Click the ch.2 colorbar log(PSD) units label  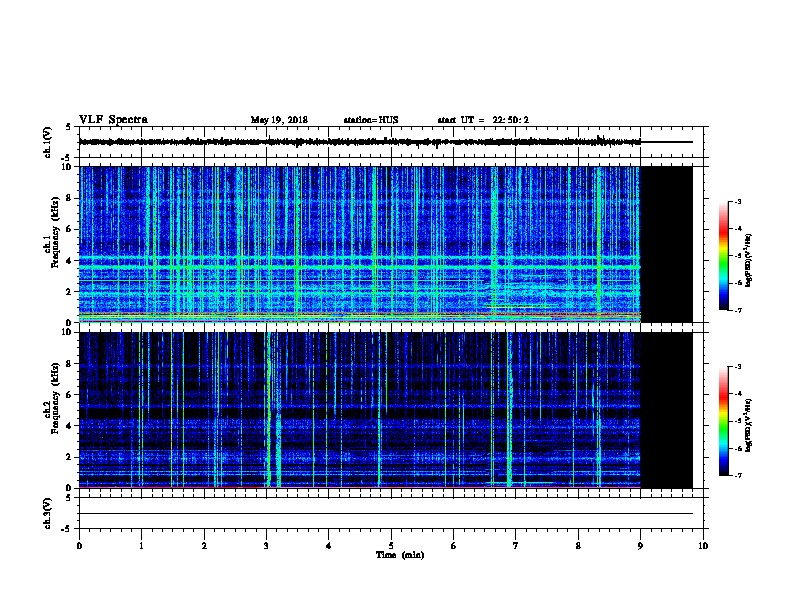pos(749,425)
